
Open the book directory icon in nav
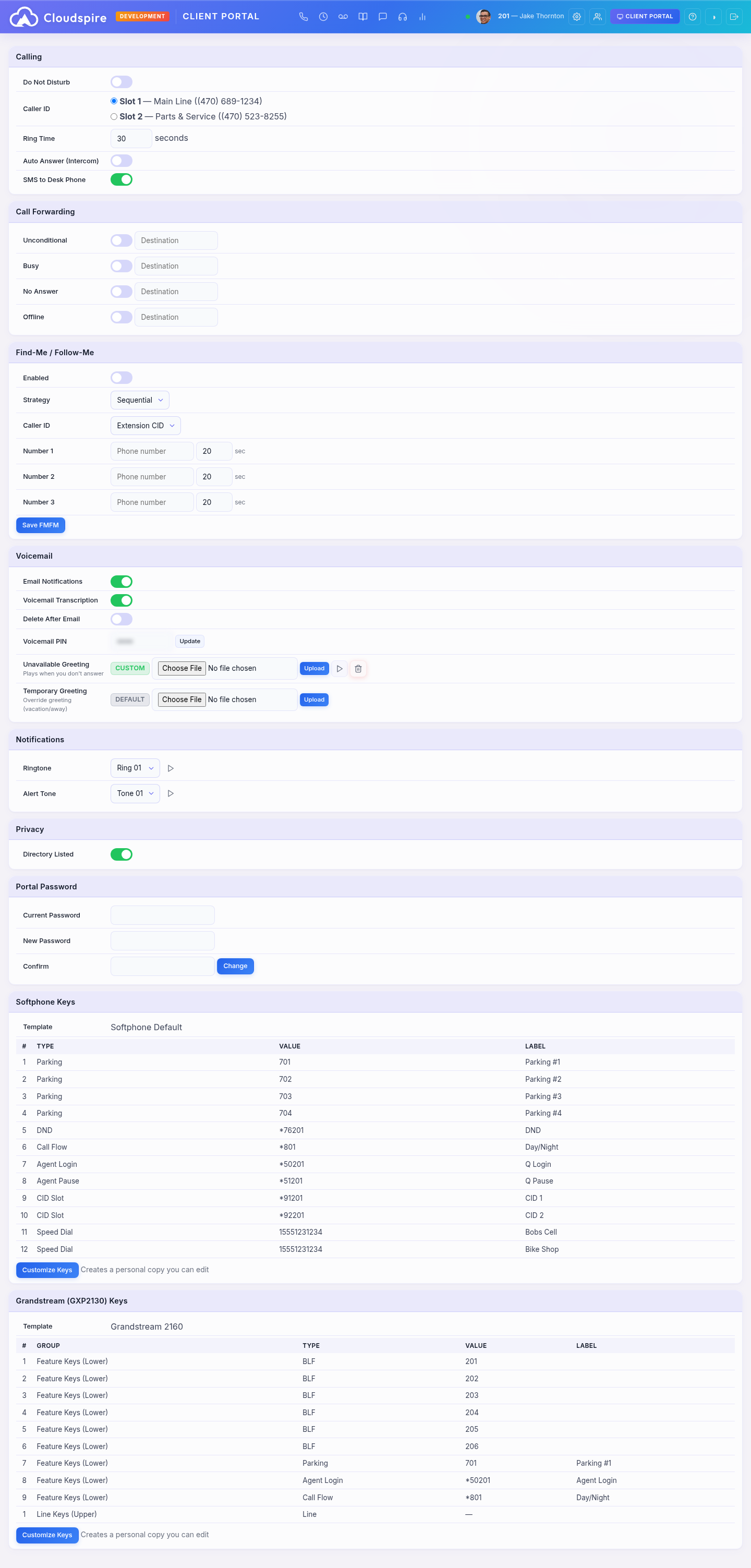click(x=362, y=17)
